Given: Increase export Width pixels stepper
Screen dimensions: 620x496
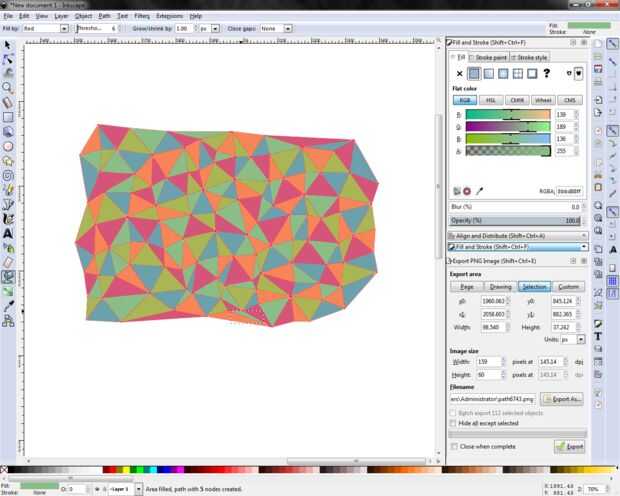Looking at the screenshot, I should pyautogui.click(x=503, y=360).
